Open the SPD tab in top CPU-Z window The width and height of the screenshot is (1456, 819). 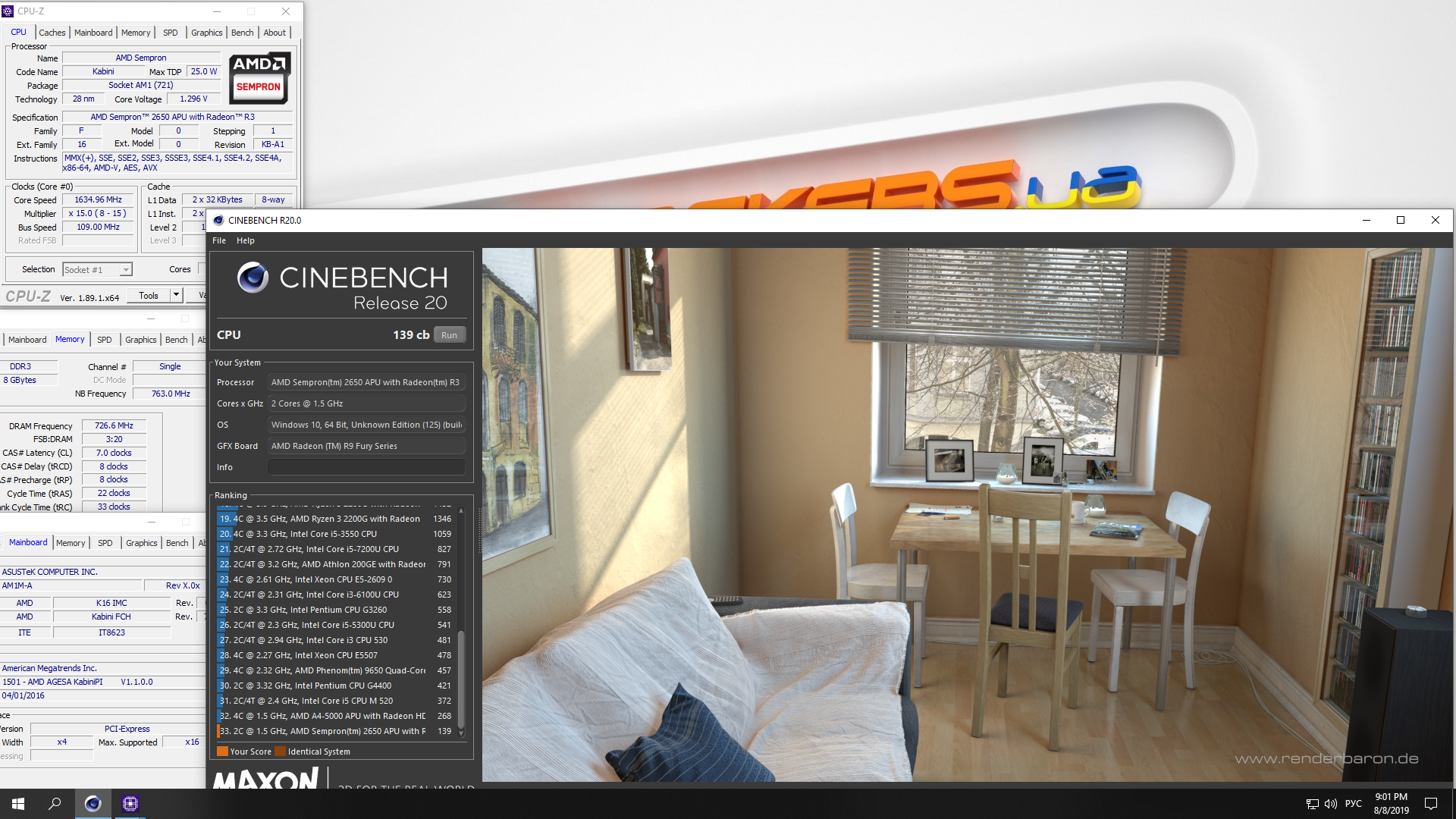[x=171, y=33]
